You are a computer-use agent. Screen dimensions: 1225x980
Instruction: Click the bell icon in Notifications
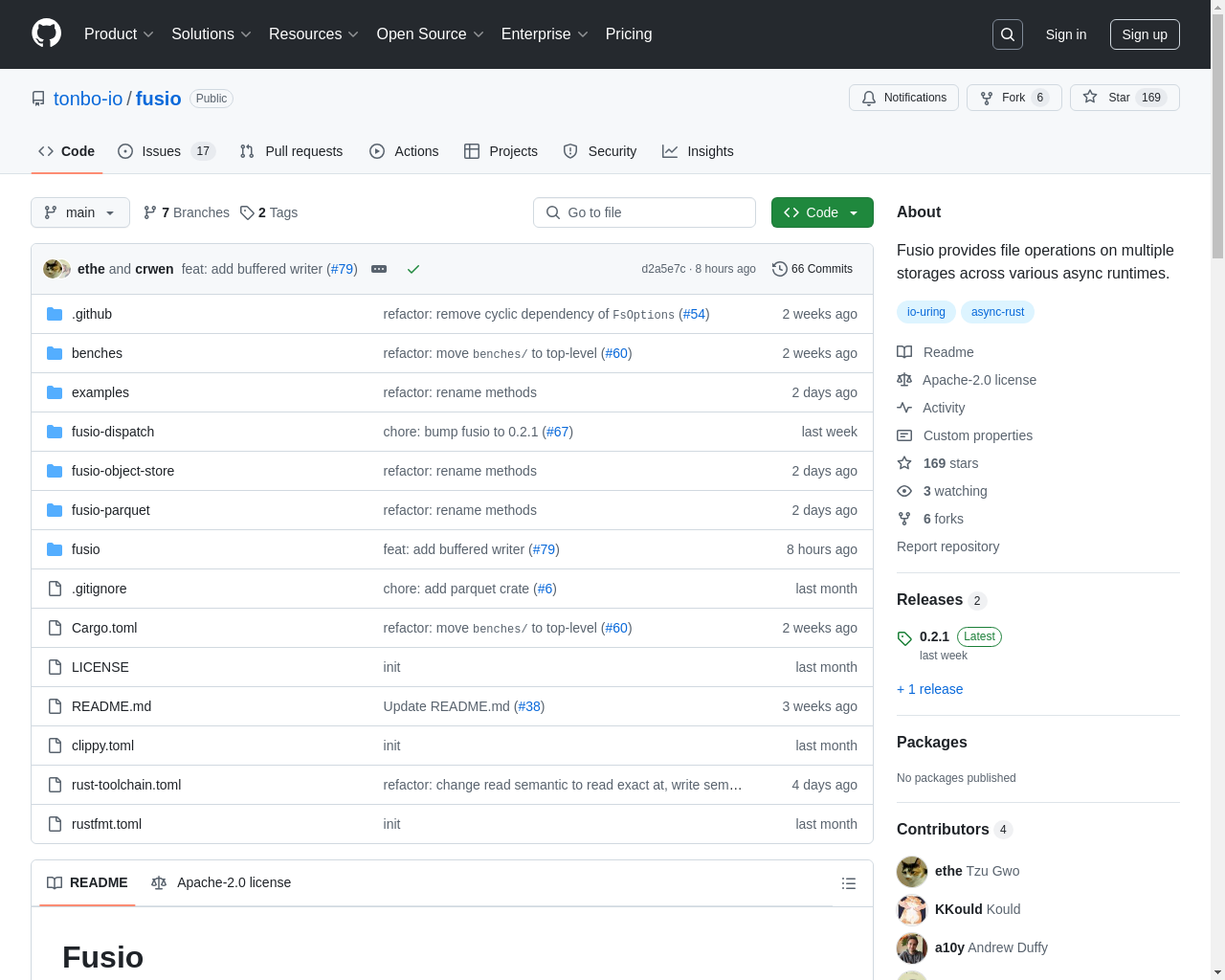coord(869,98)
